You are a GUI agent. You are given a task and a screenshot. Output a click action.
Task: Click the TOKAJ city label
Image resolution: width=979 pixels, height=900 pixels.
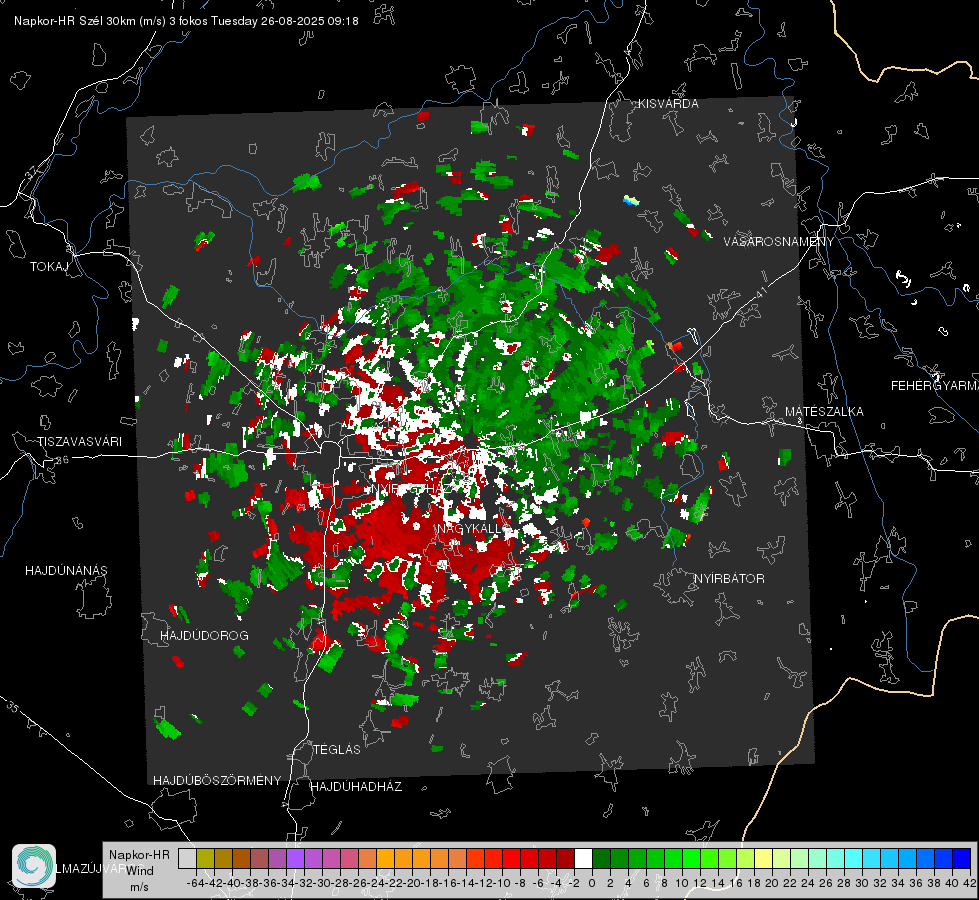pyautogui.click(x=49, y=267)
